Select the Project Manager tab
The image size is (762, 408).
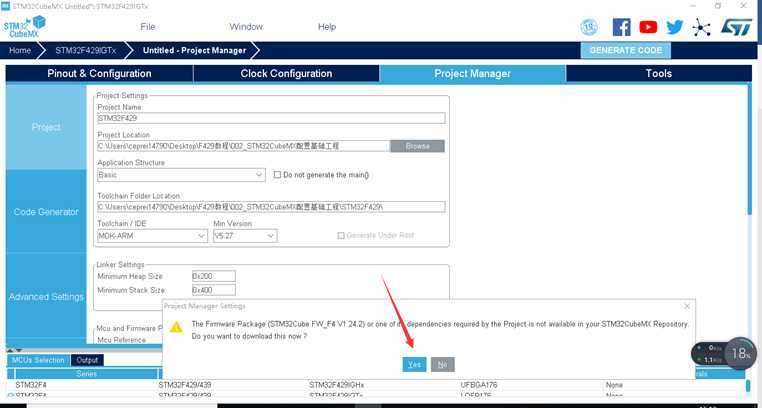pyautogui.click(x=472, y=74)
